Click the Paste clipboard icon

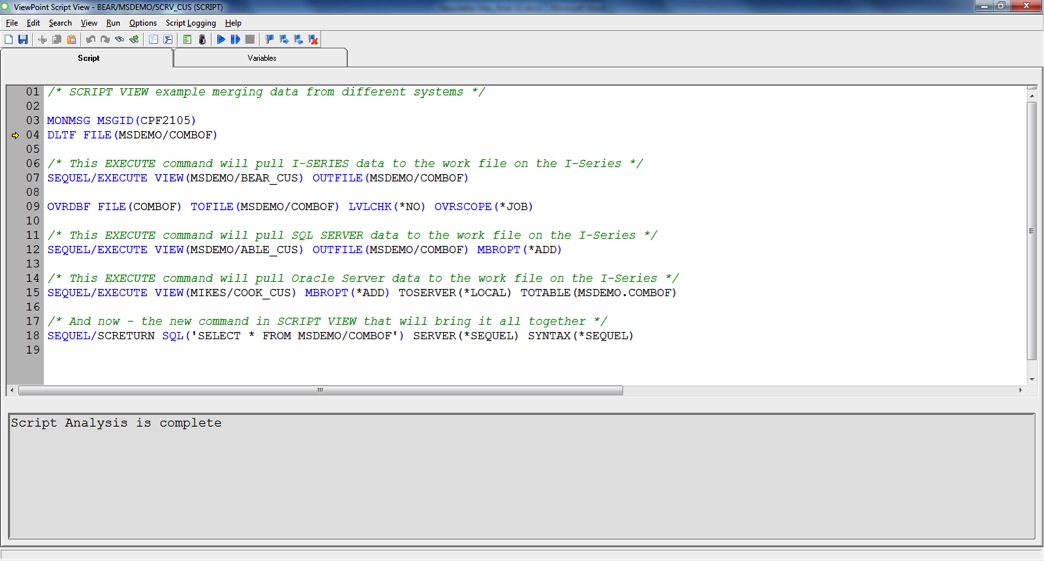tap(72, 40)
